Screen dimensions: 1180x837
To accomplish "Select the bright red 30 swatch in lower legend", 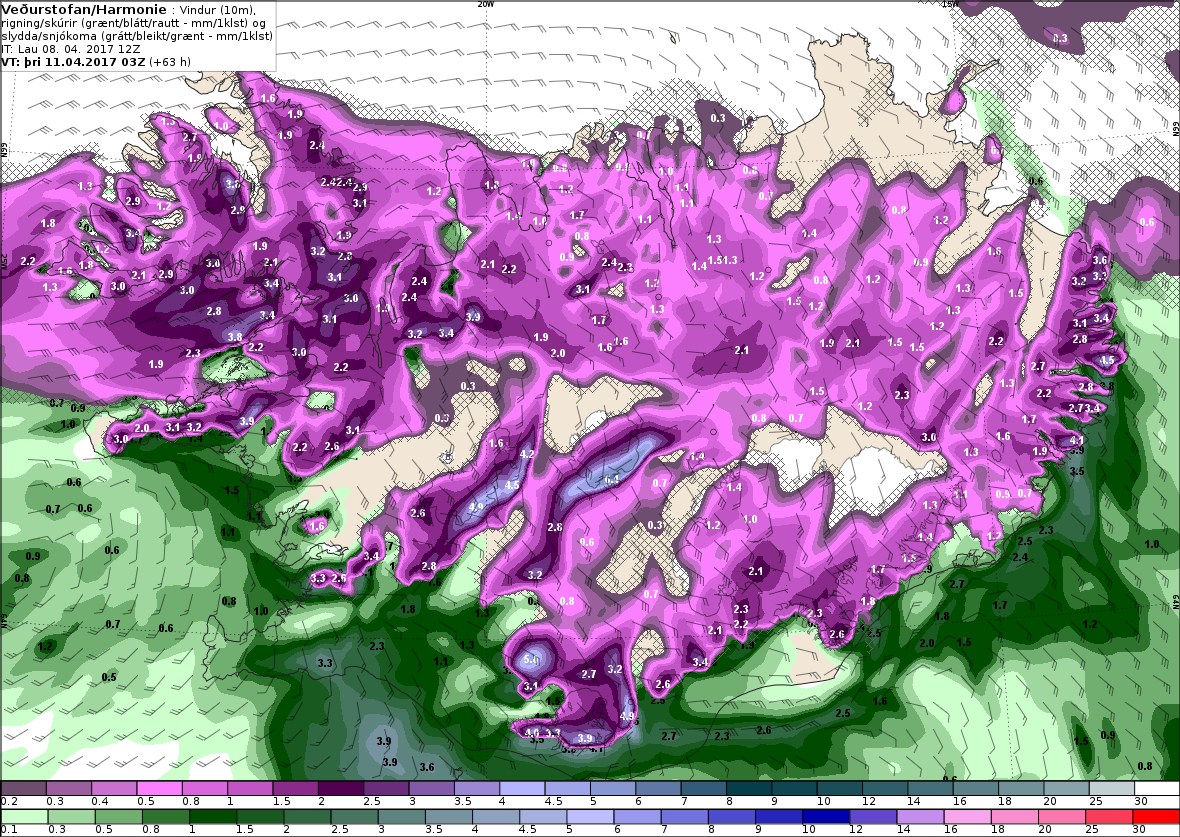I will click(1155, 817).
